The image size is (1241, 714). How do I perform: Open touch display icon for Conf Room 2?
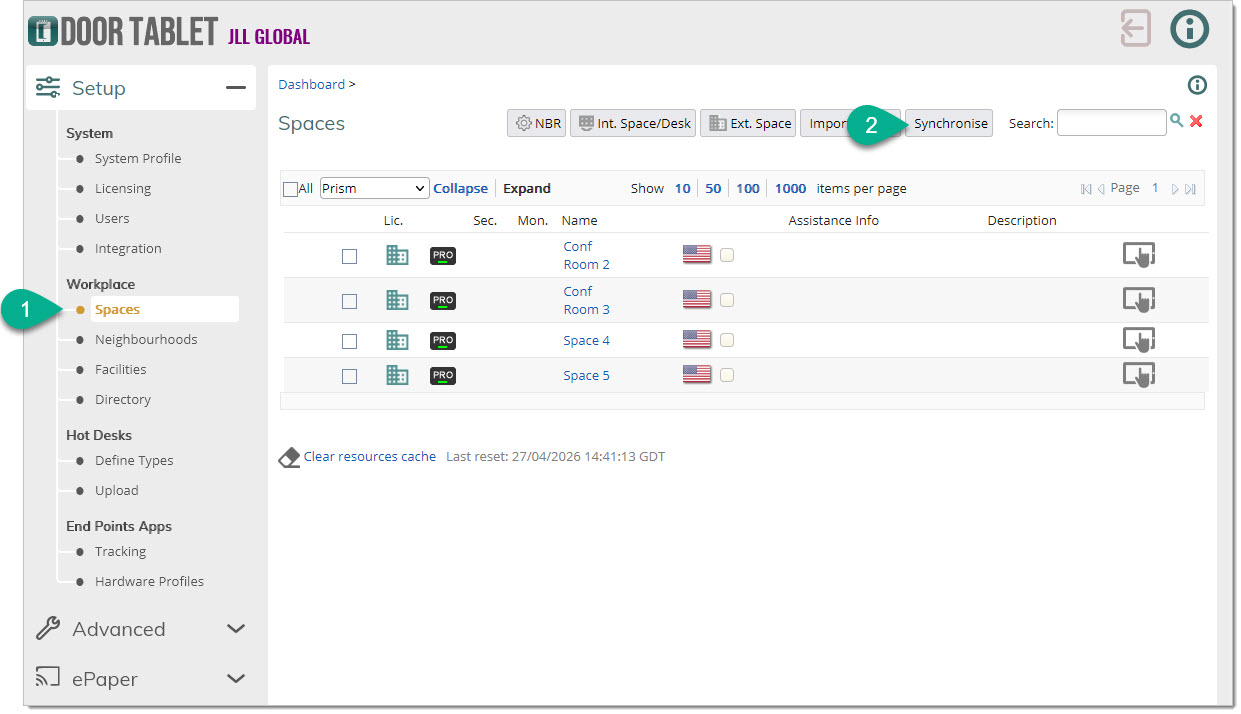pos(1138,255)
